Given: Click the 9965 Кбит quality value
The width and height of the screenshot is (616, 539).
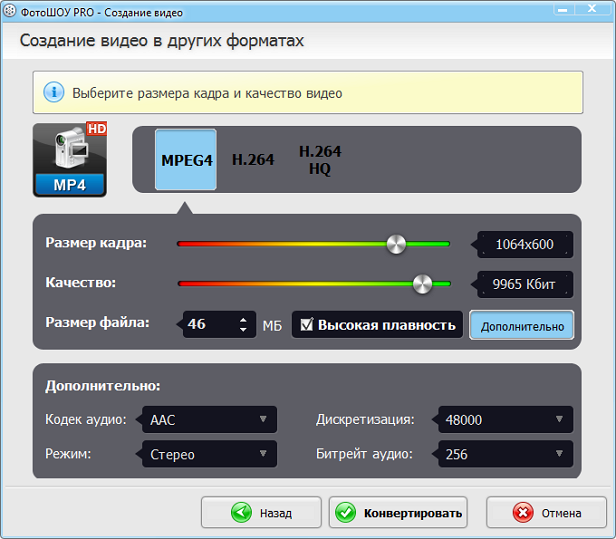Looking at the screenshot, I should pos(525,284).
